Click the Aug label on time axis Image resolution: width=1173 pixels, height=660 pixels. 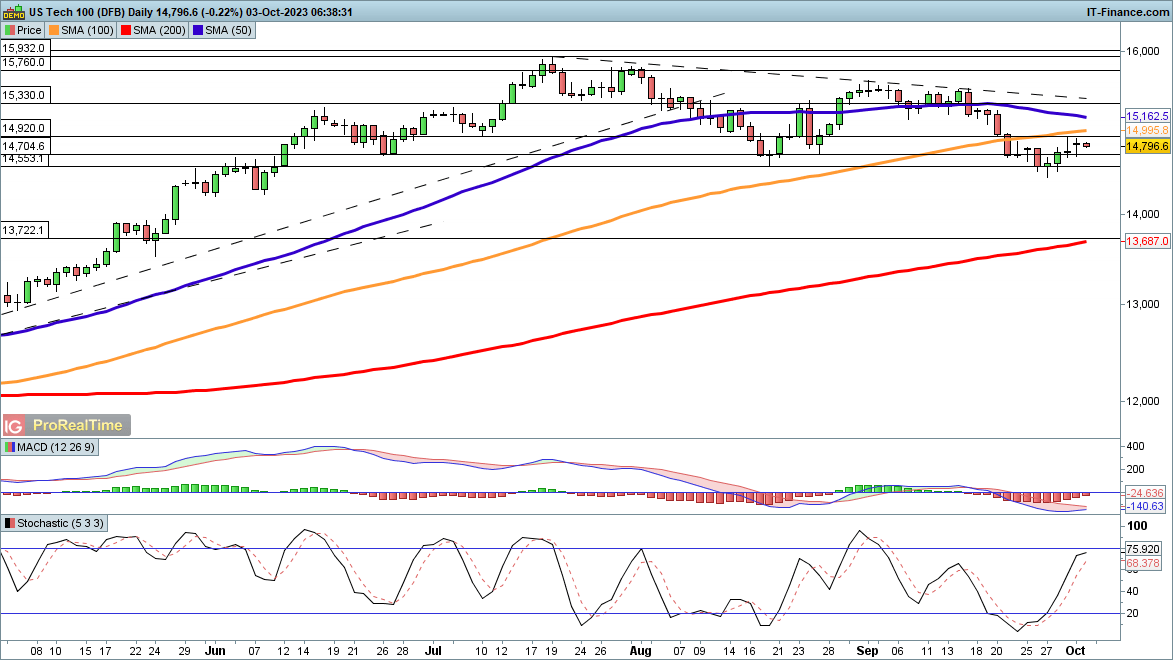(640, 651)
